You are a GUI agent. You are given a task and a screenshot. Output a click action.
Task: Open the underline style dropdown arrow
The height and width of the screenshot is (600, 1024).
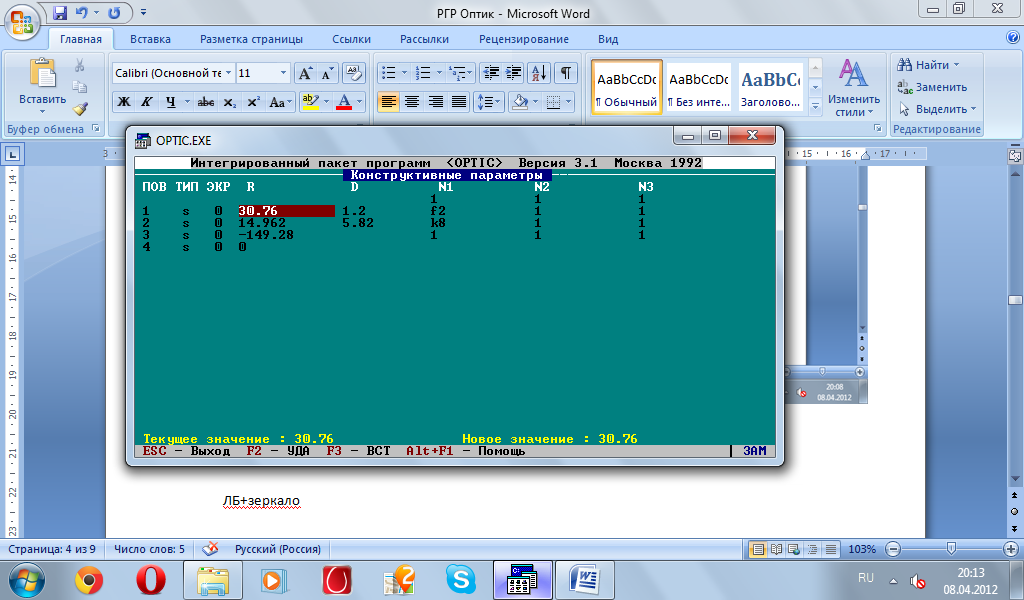(187, 102)
